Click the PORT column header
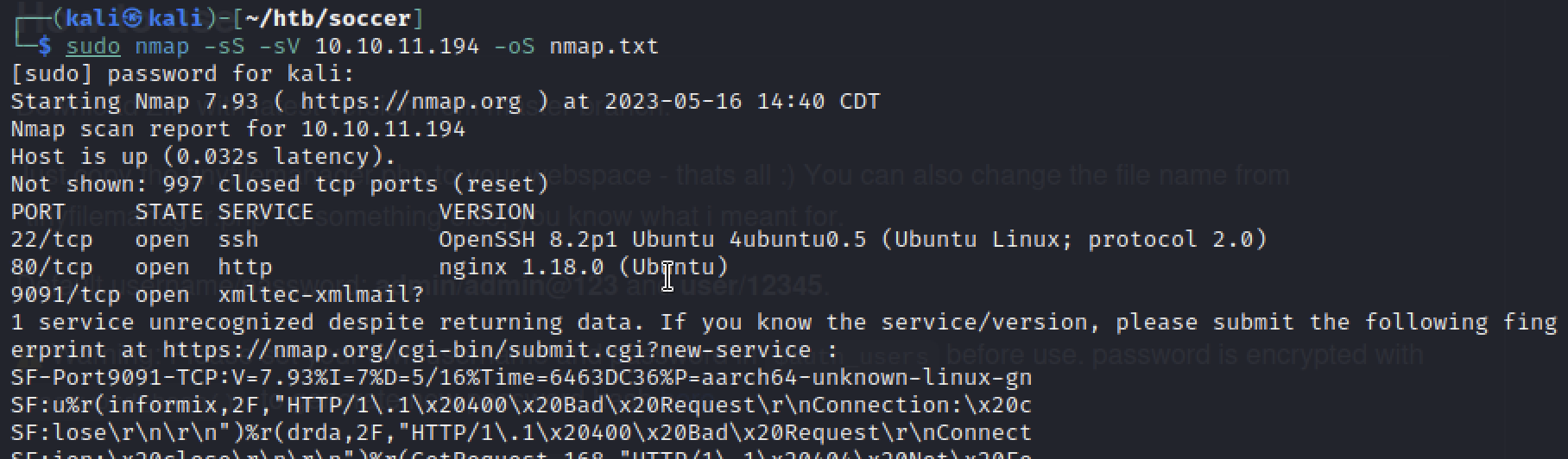The height and width of the screenshot is (459, 1568). pyautogui.click(x=38, y=212)
